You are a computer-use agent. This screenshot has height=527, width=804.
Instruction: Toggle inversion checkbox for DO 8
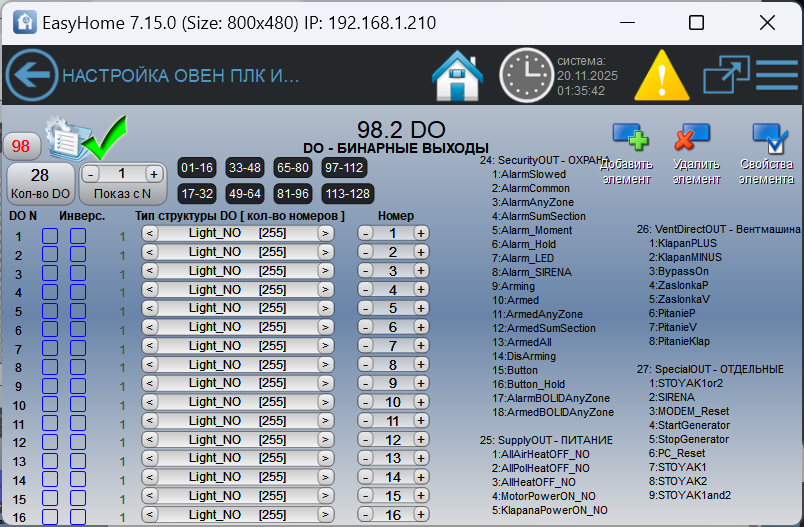click(x=78, y=368)
